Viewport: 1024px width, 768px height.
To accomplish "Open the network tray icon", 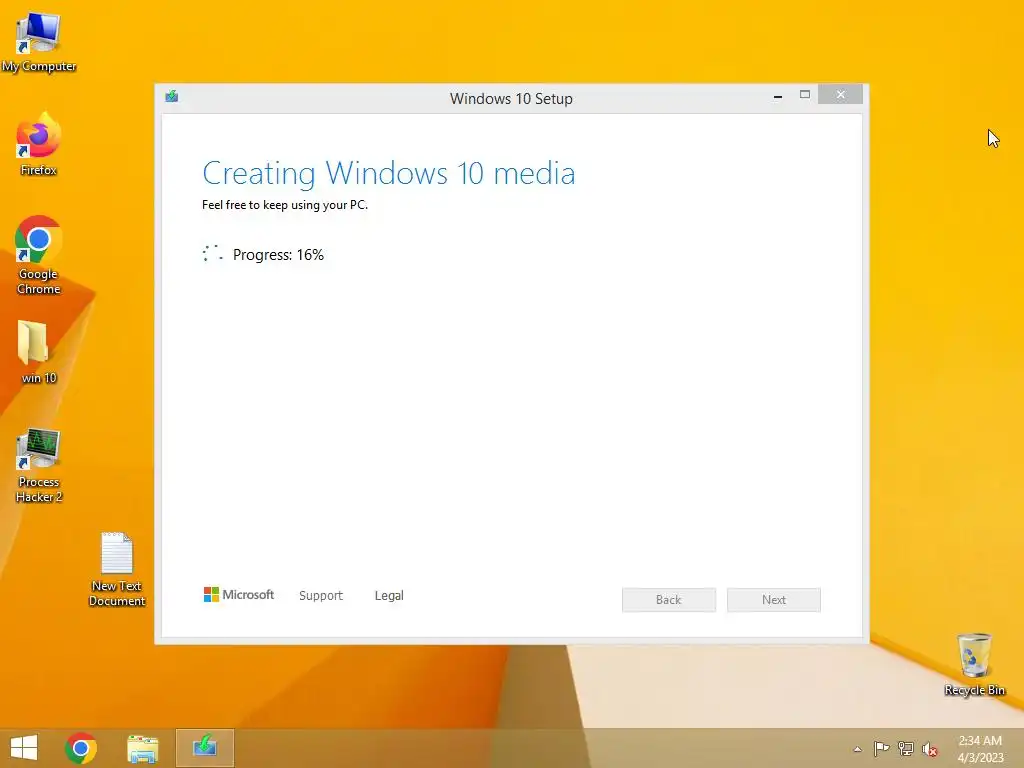I will click(x=906, y=748).
